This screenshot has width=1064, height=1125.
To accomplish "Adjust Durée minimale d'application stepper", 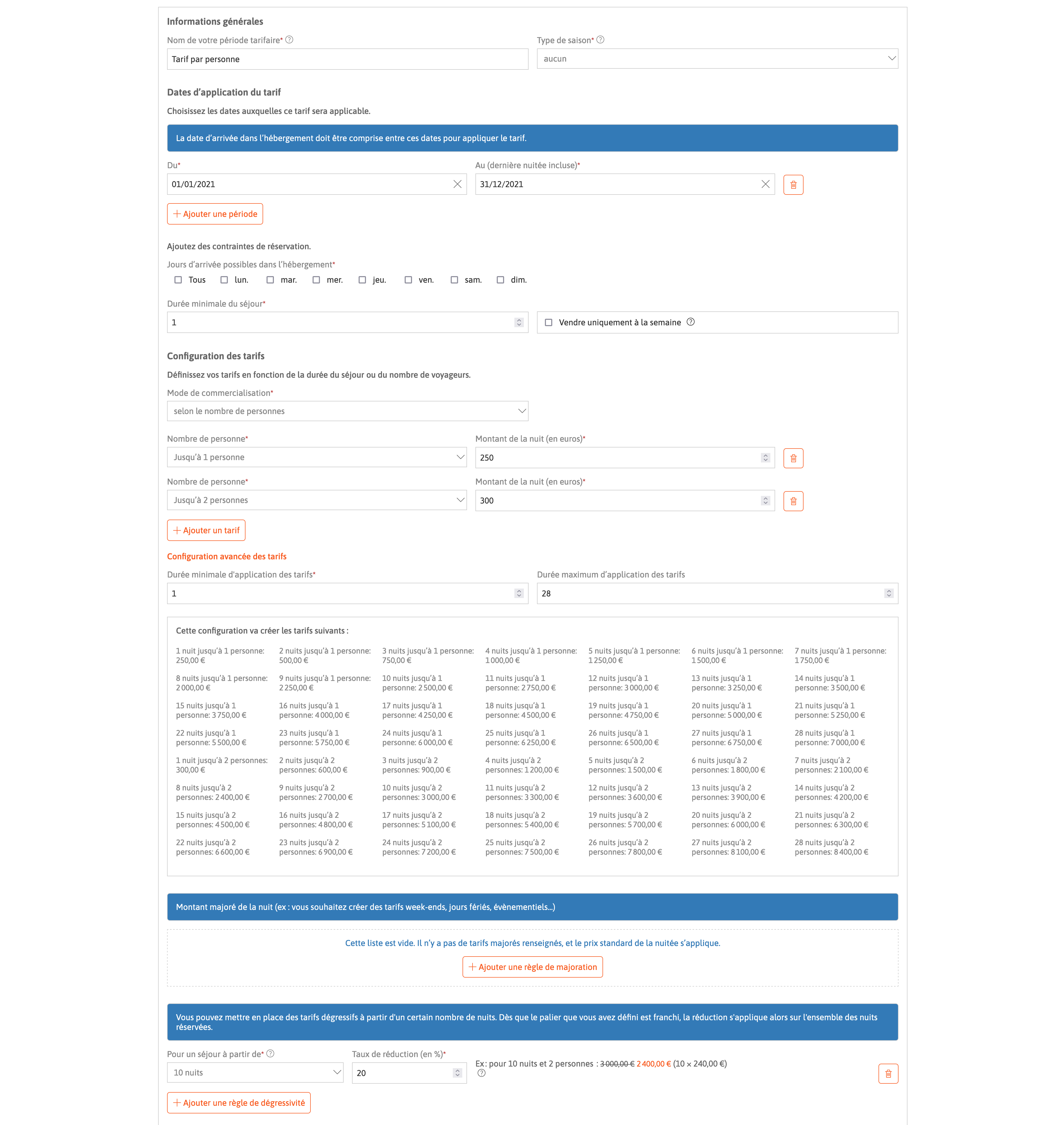I will (x=518, y=593).
